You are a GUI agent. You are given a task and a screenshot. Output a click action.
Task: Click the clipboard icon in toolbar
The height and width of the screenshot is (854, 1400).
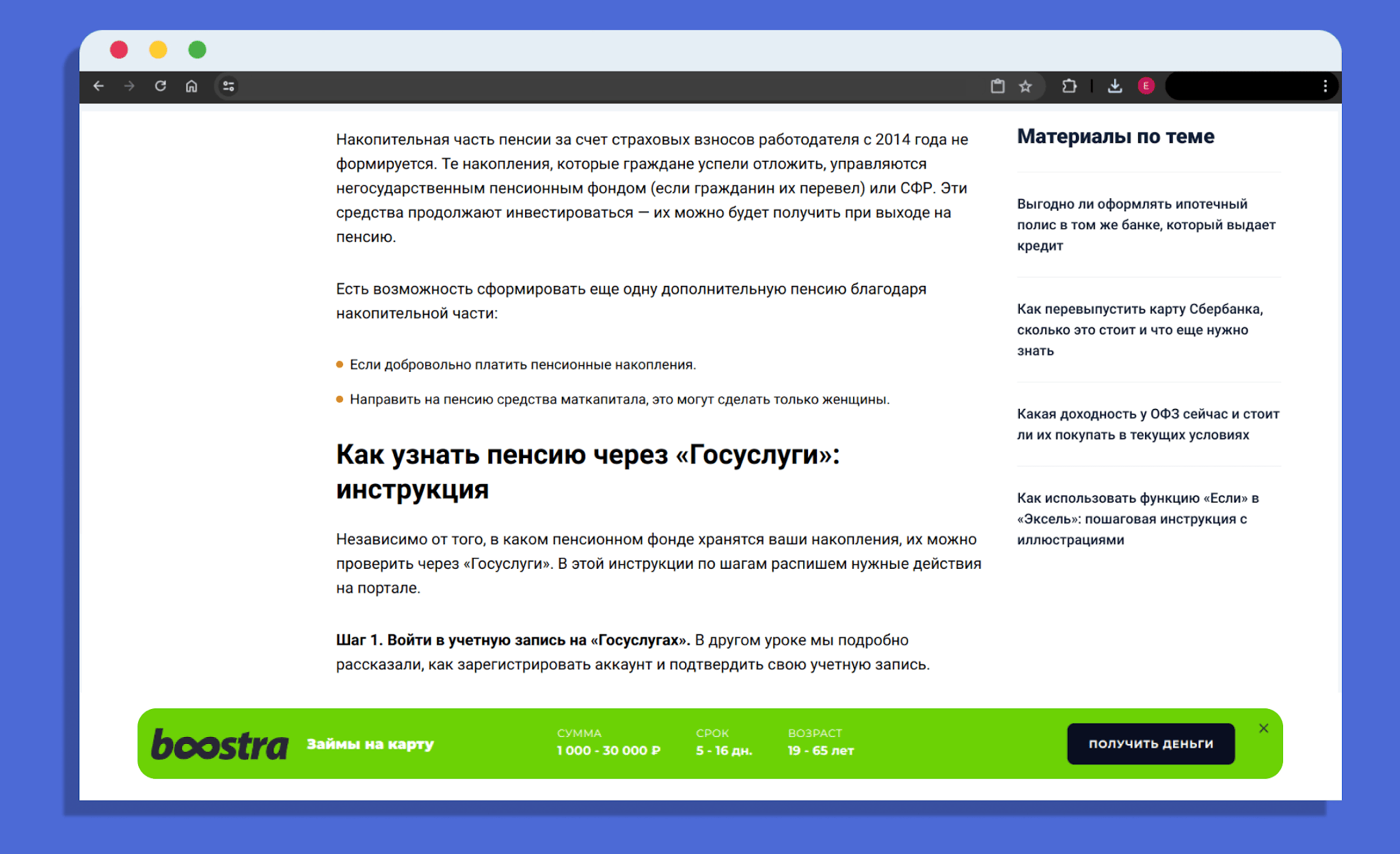pyautogui.click(x=997, y=86)
